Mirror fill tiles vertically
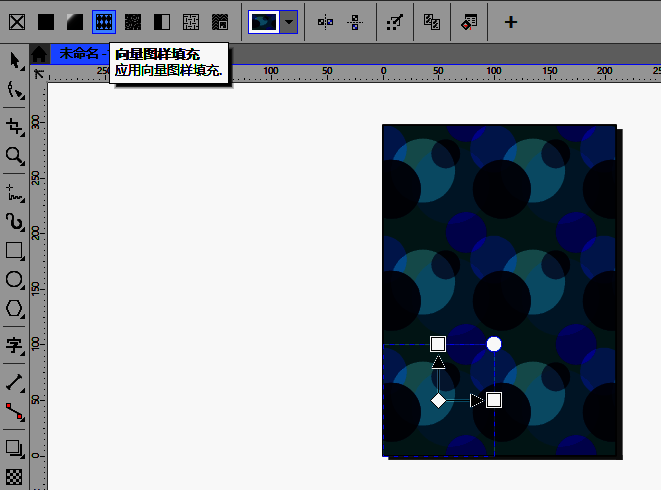This screenshot has width=661, height=490. pyautogui.click(x=355, y=21)
